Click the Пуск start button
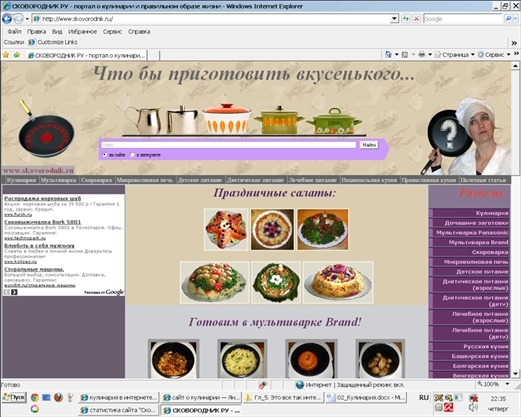Image resolution: width=521 pixels, height=417 pixels. [14, 397]
